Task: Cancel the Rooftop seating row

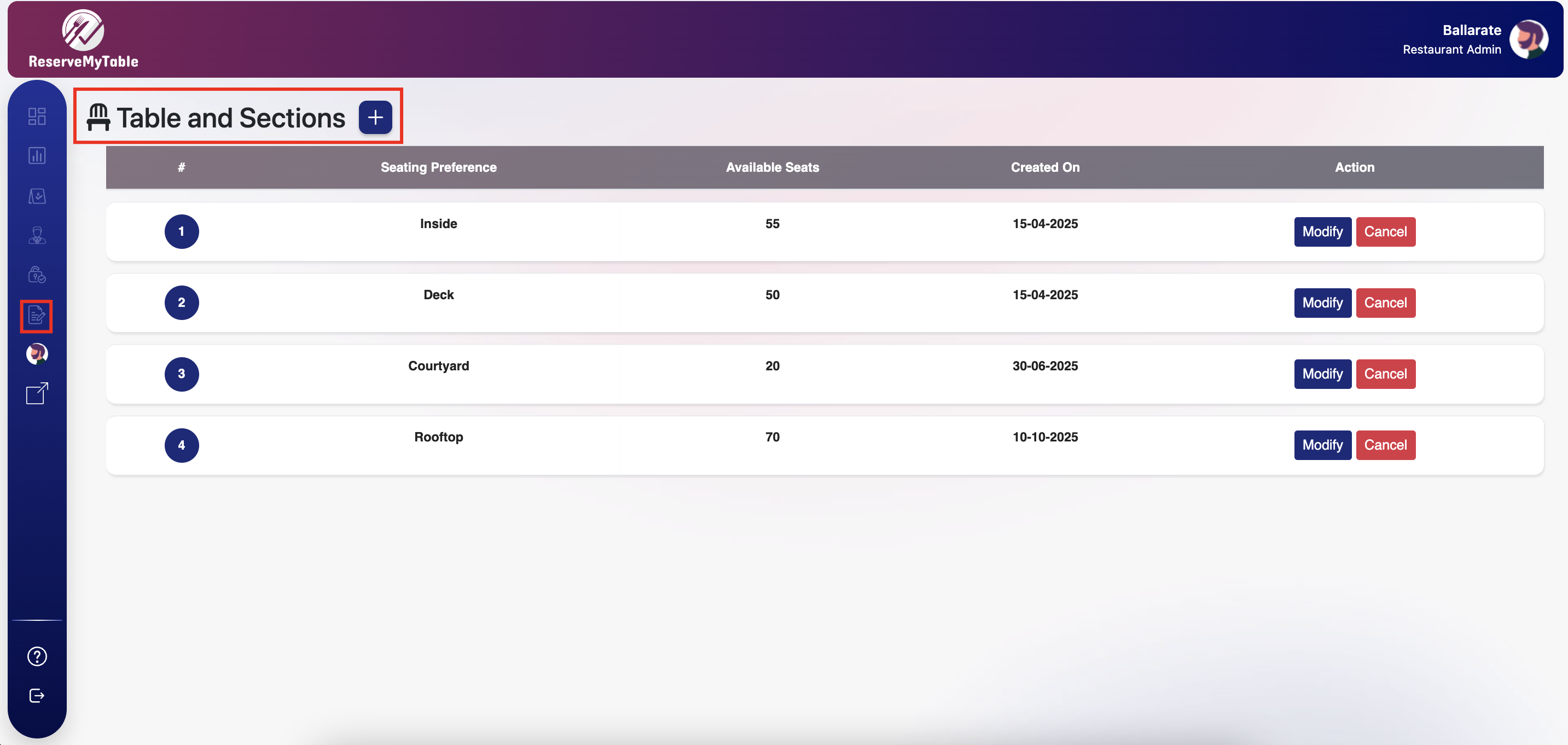Action: pos(1385,446)
